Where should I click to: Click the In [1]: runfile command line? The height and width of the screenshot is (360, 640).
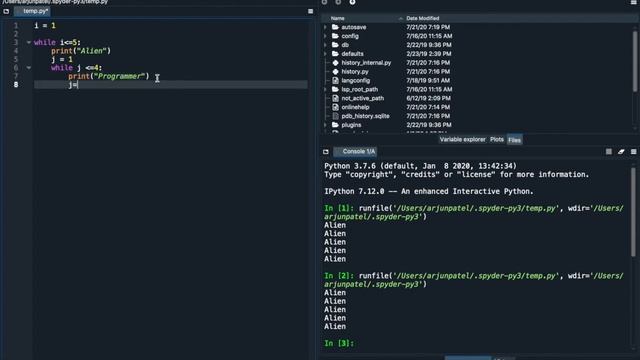[474, 213]
